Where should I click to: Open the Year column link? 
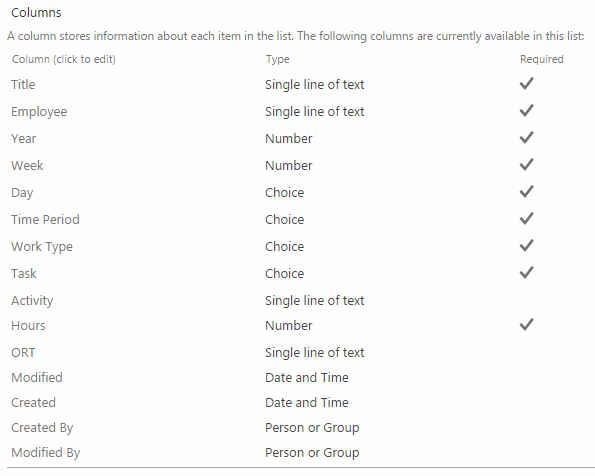(x=24, y=139)
